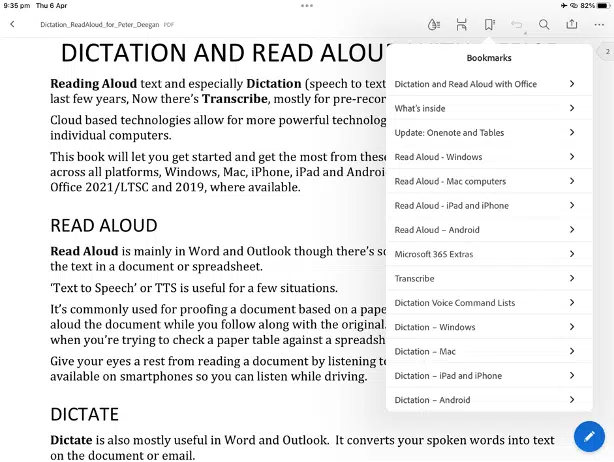This screenshot has width=614, height=462.
Task: Tap the undo arrow icon
Action: (x=517, y=25)
